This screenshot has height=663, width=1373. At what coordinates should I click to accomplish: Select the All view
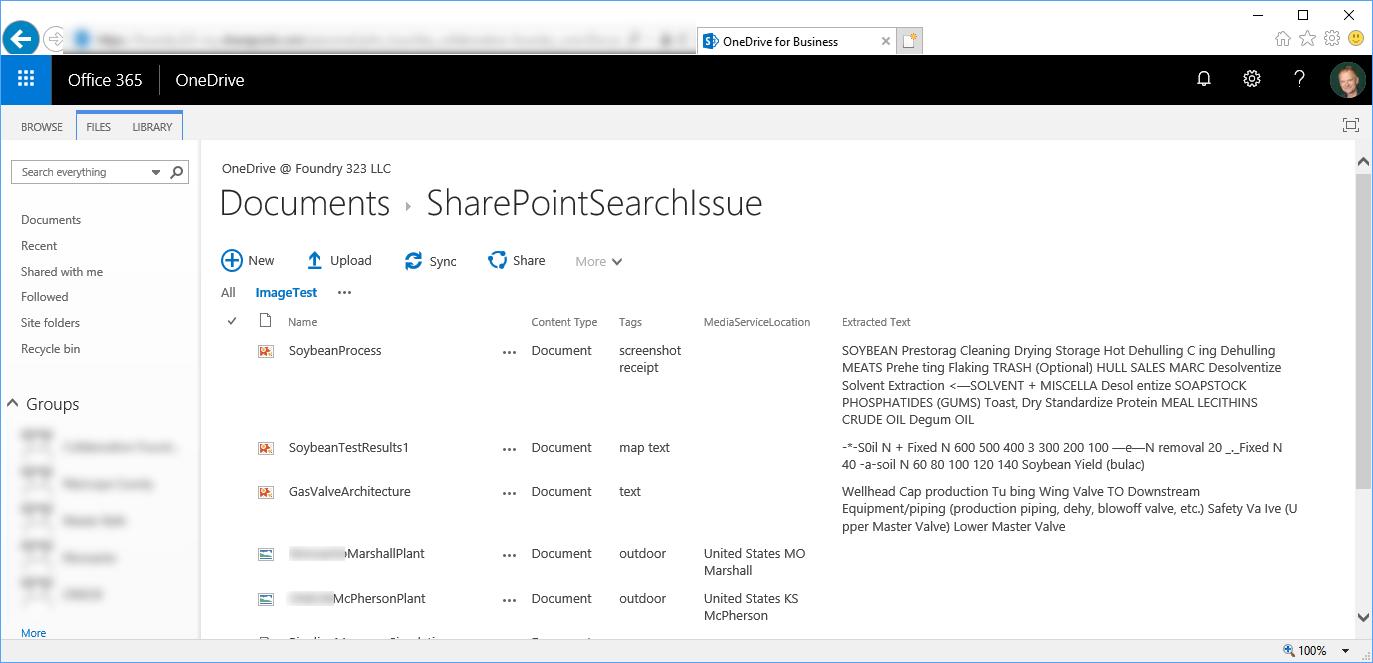coord(228,293)
